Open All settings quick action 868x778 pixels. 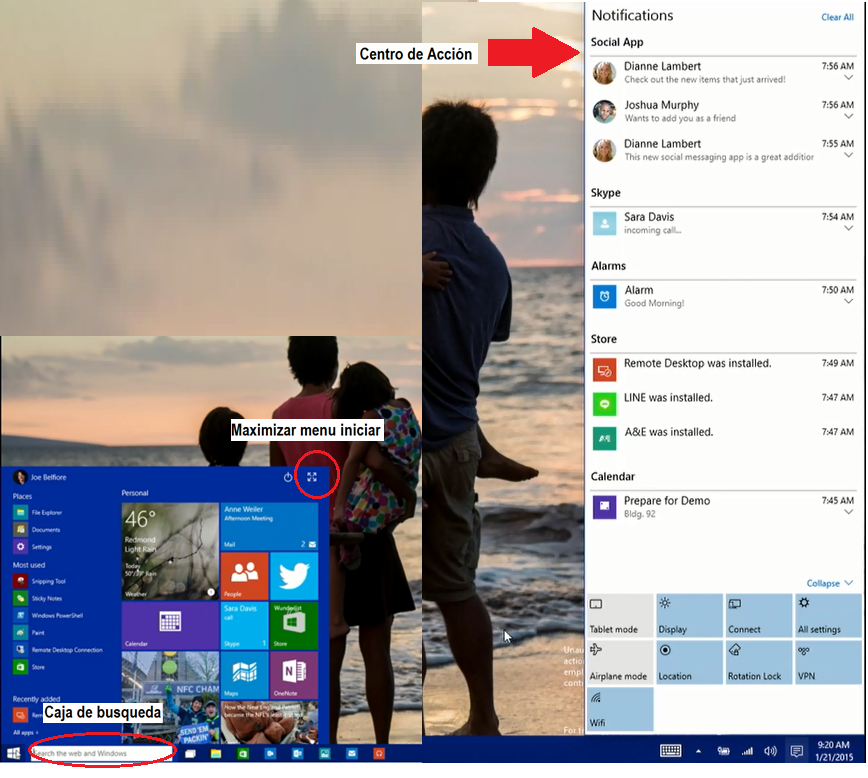pos(828,615)
